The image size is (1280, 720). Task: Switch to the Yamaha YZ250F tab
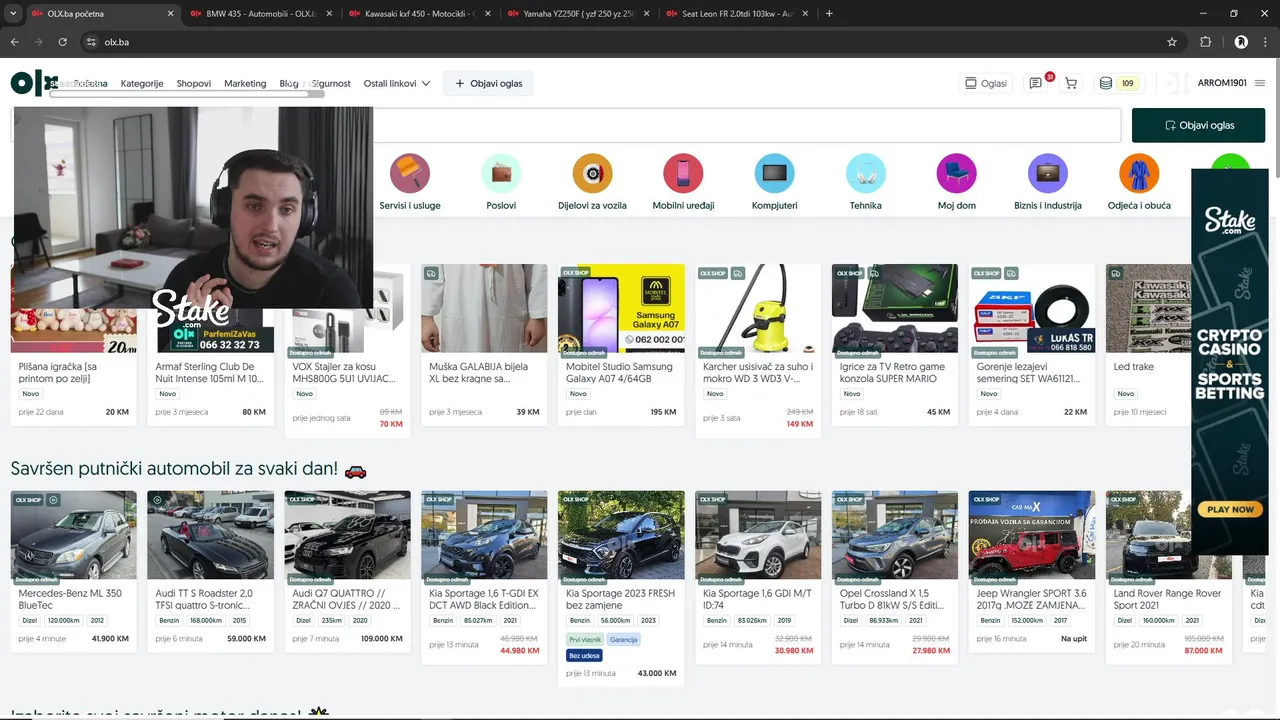(x=578, y=14)
